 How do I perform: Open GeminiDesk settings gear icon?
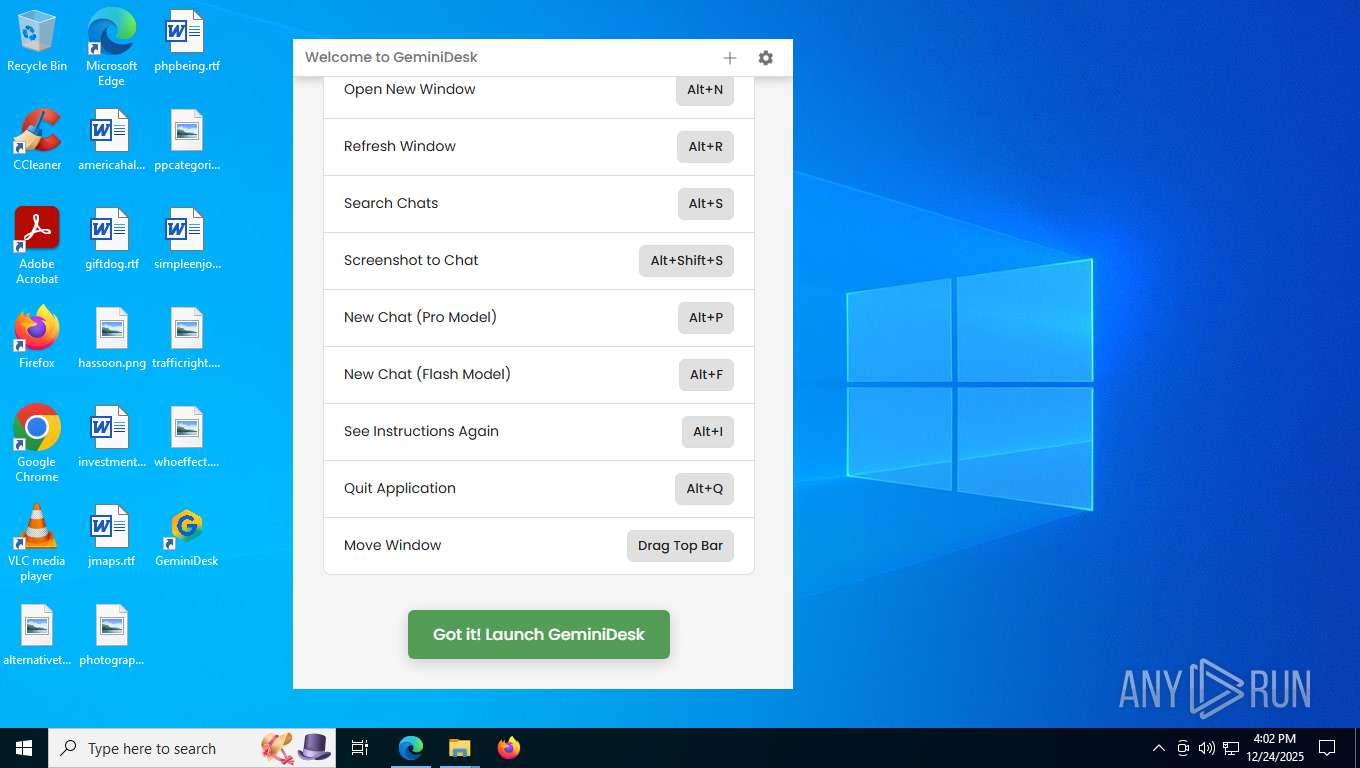point(766,58)
